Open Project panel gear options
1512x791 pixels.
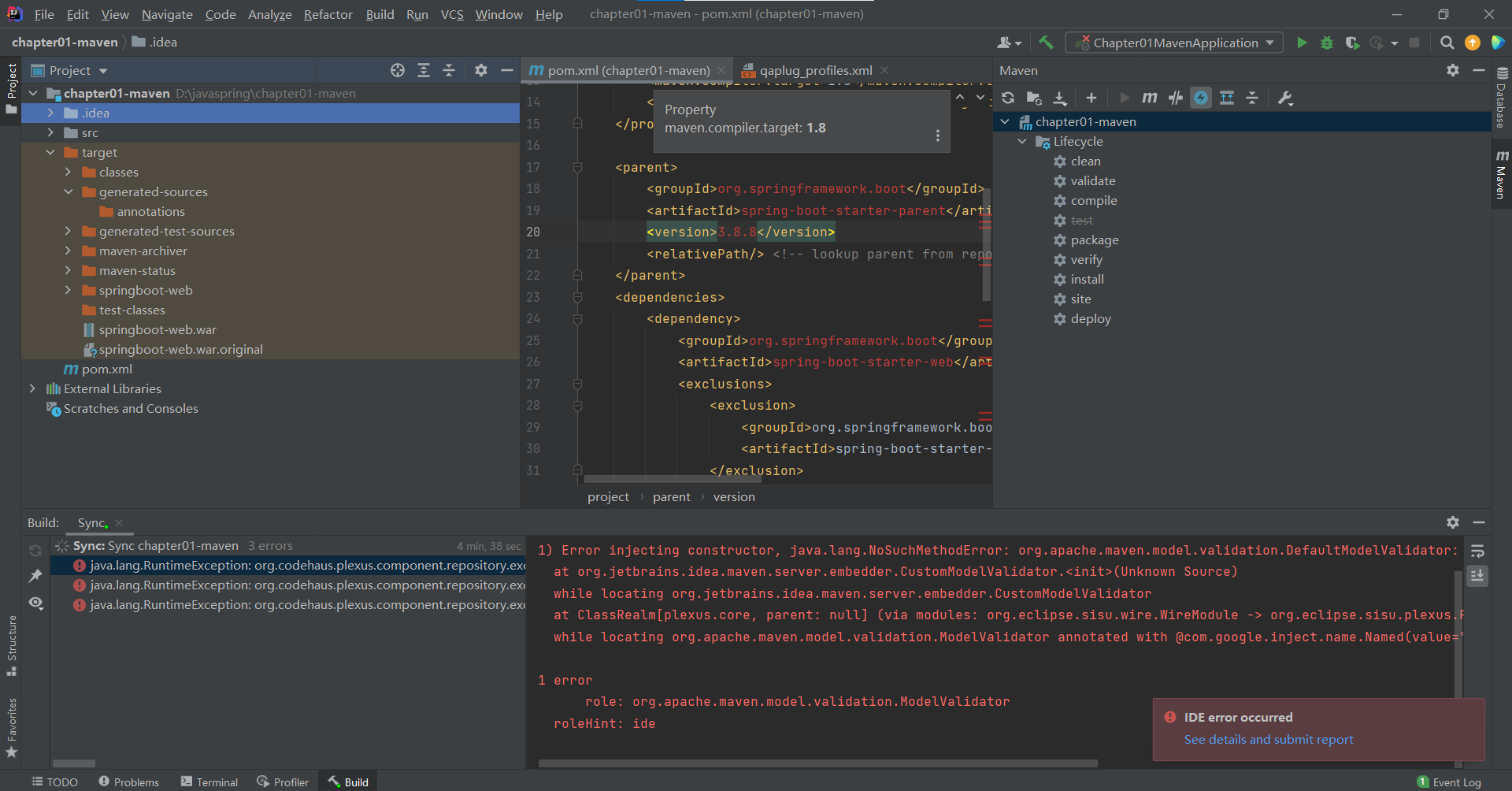pos(481,70)
